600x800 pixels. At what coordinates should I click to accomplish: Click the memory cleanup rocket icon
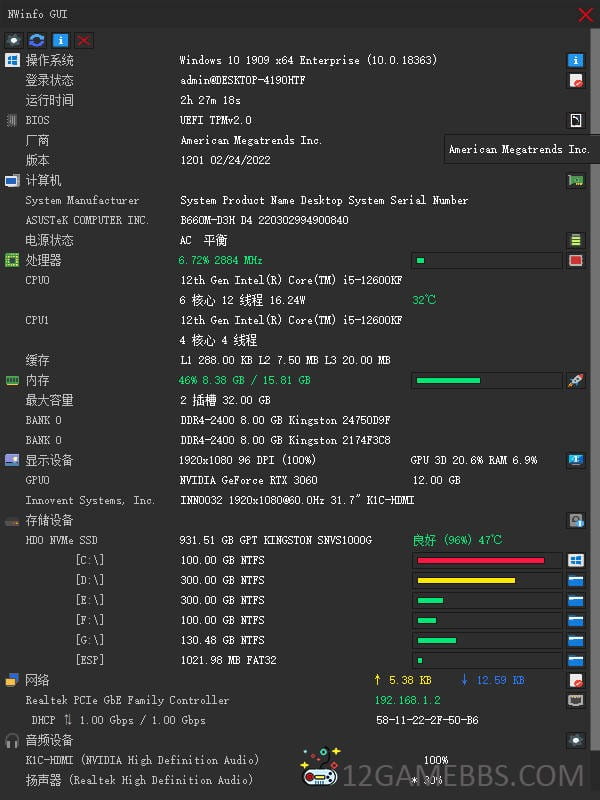tap(575, 380)
